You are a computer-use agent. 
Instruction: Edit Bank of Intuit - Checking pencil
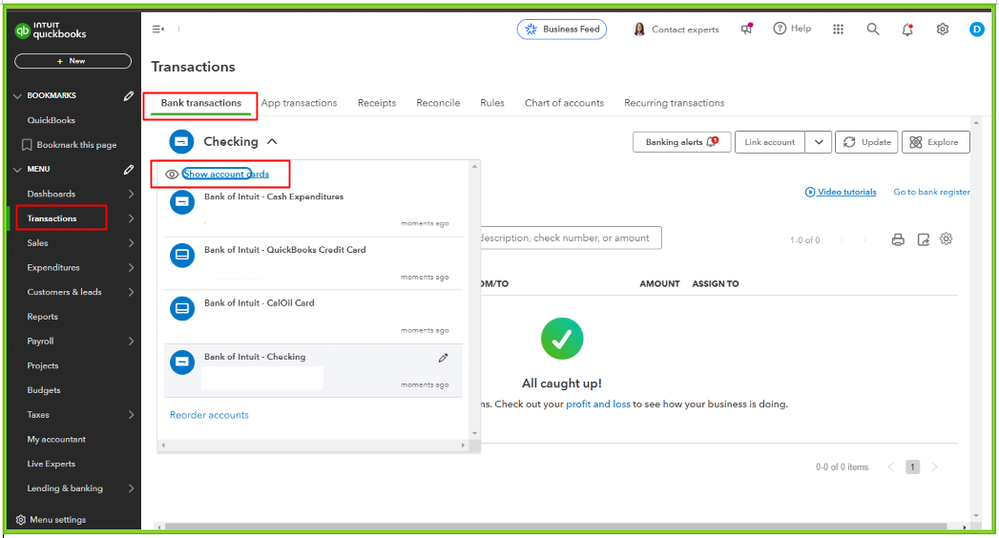443,358
